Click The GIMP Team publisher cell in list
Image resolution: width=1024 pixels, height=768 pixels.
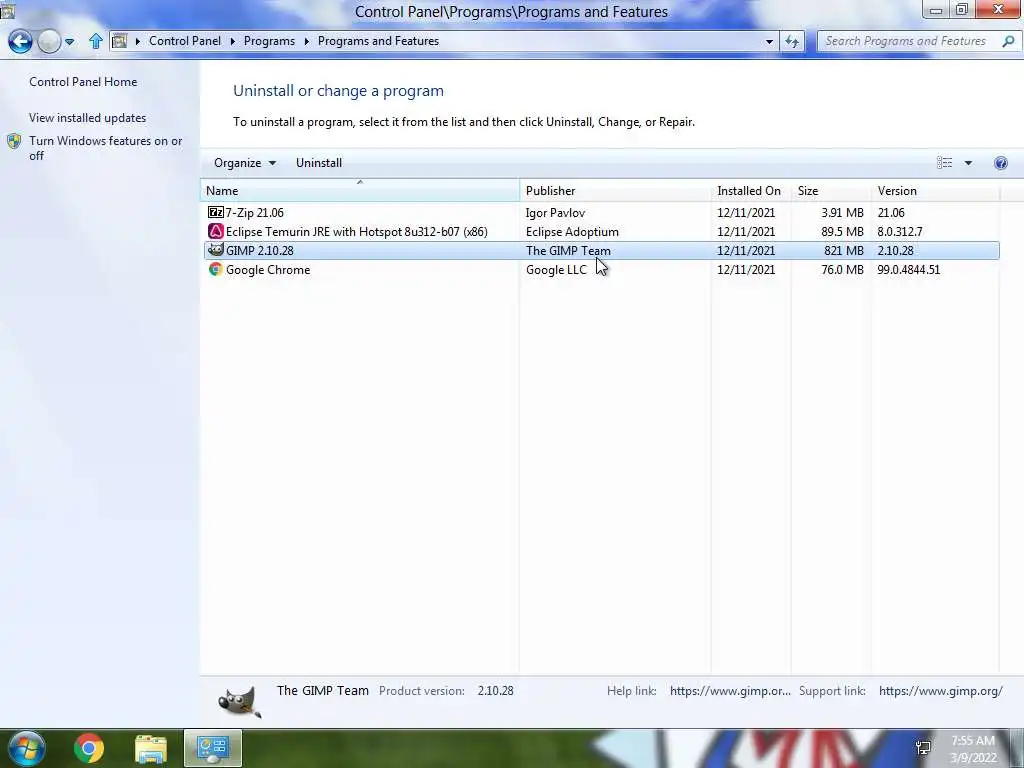tap(568, 250)
